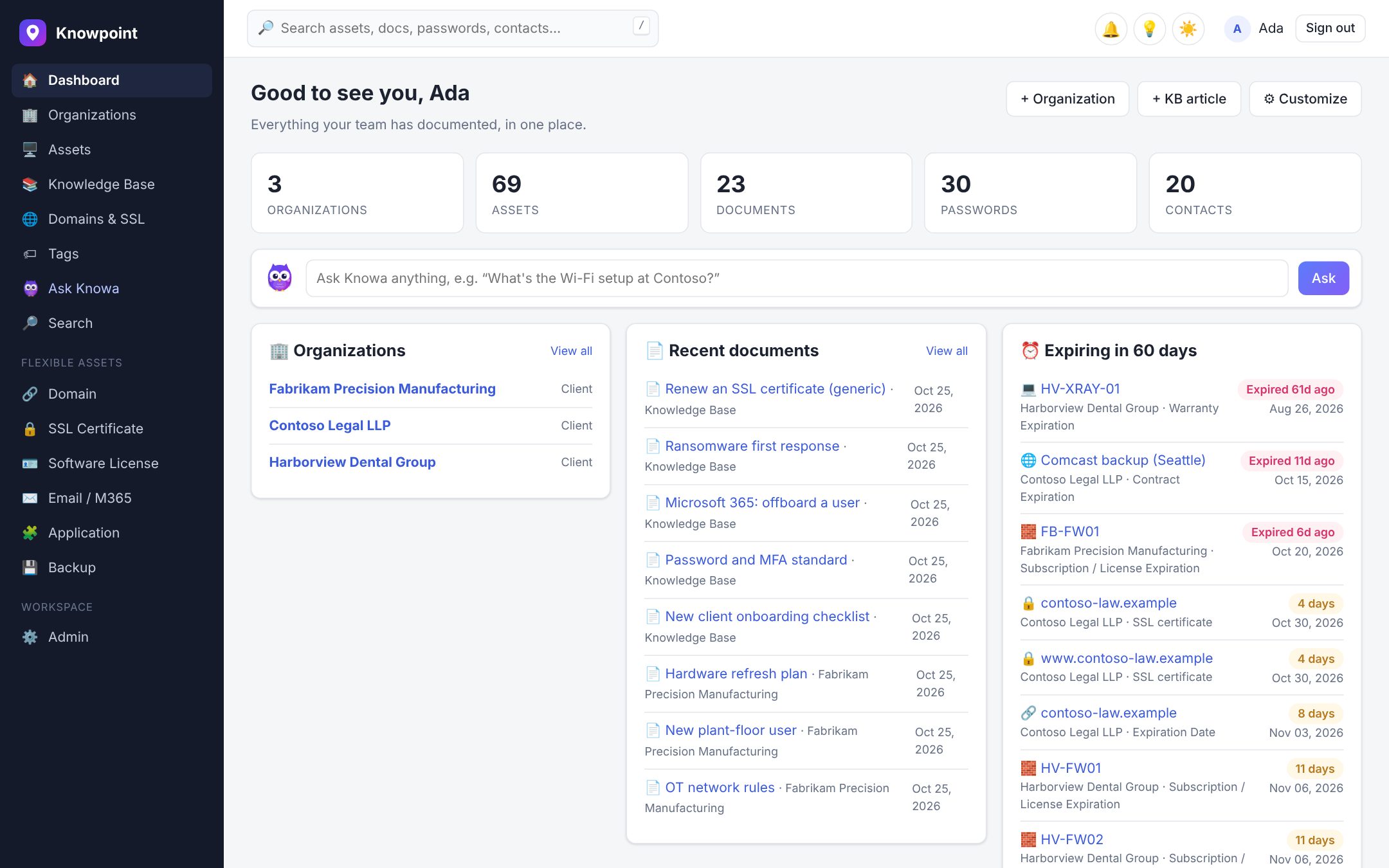Viewport: 1389px width, 868px height.
Task: Click View all in Recent documents
Action: pyautogui.click(x=947, y=351)
